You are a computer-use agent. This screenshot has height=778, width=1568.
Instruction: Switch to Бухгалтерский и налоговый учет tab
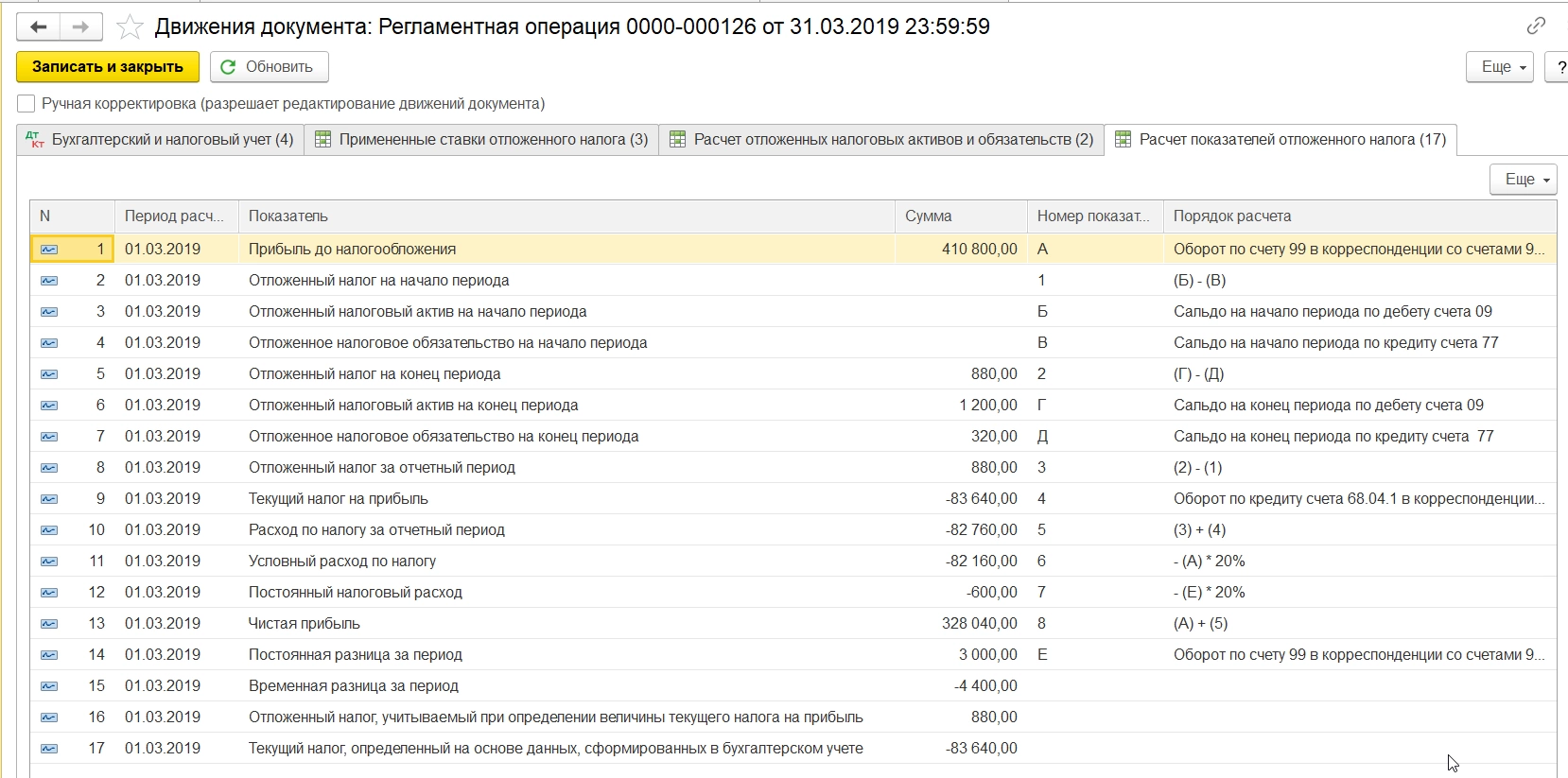click(x=161, y=140)
